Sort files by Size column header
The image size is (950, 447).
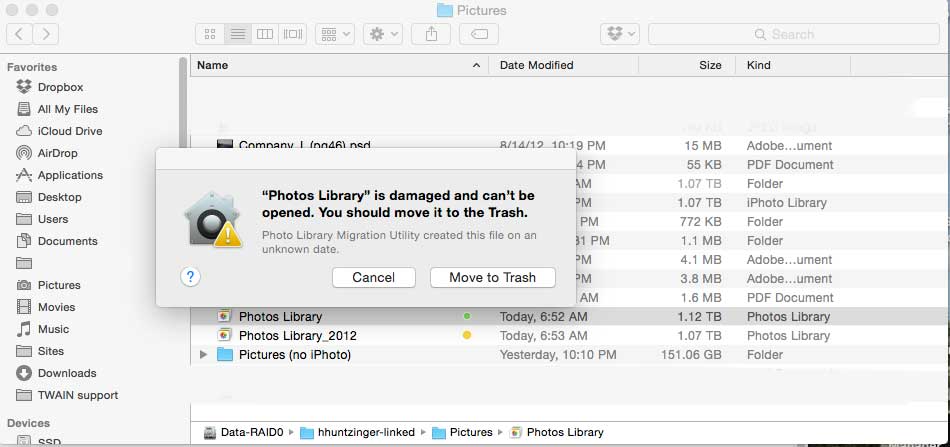pos(710,65)
